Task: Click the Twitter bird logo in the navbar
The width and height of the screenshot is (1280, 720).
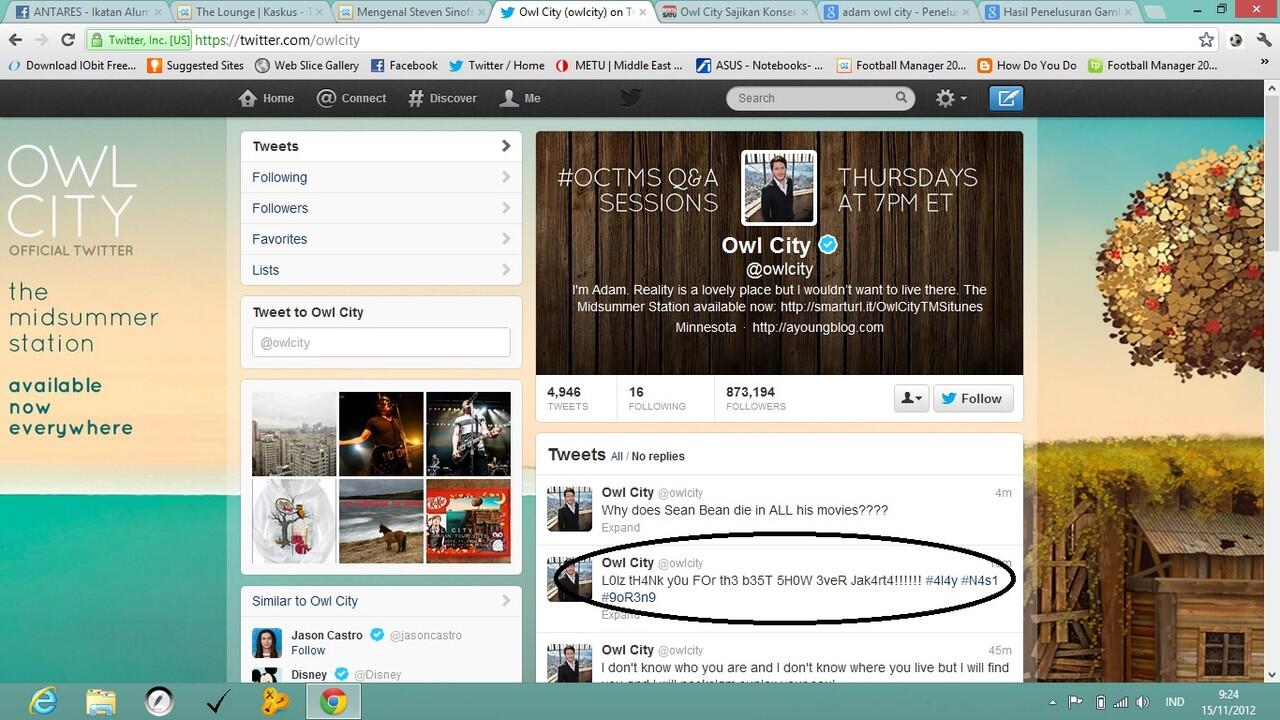Action: (x=630, y=97)
